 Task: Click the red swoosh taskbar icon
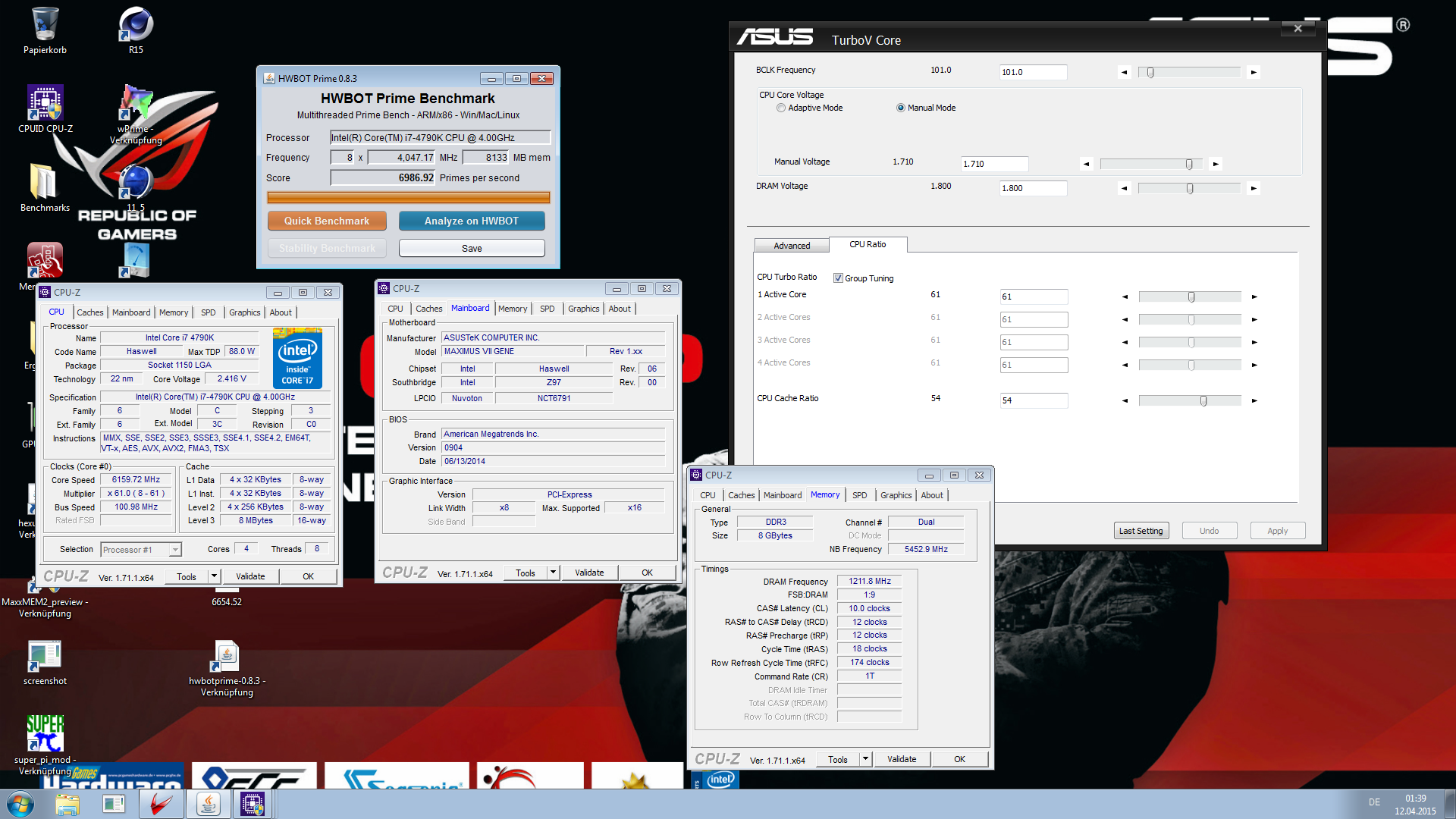[162, 805]
